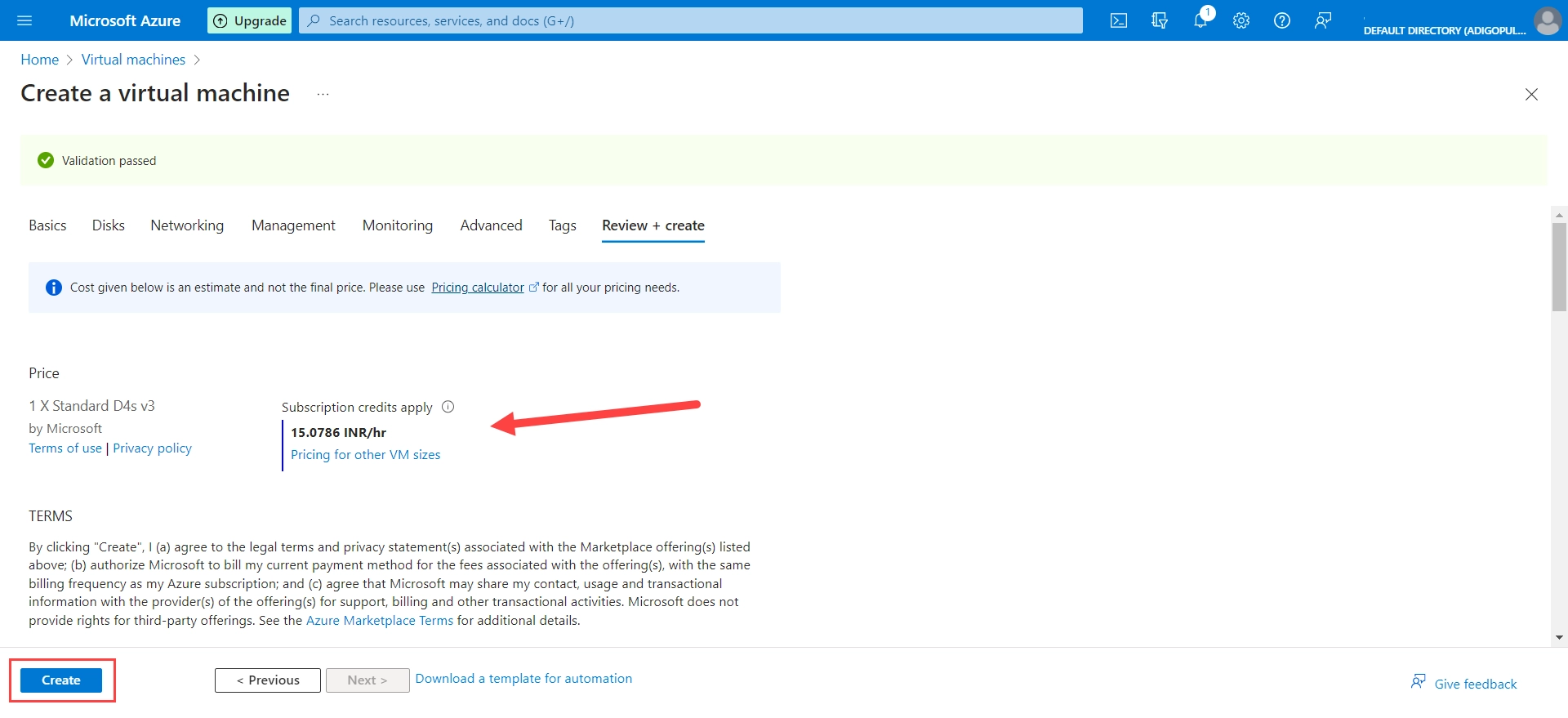The height and width of the screenshot is (718, 1568).
Task: Click the Previous button
Action: point(268,680)
